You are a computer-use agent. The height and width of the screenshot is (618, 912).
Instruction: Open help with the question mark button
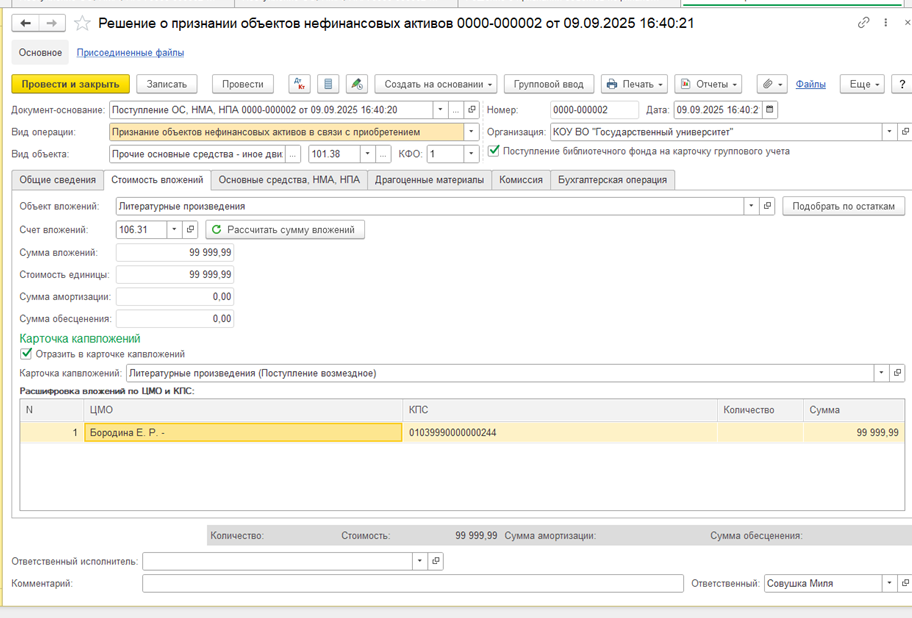coord(902,84)
